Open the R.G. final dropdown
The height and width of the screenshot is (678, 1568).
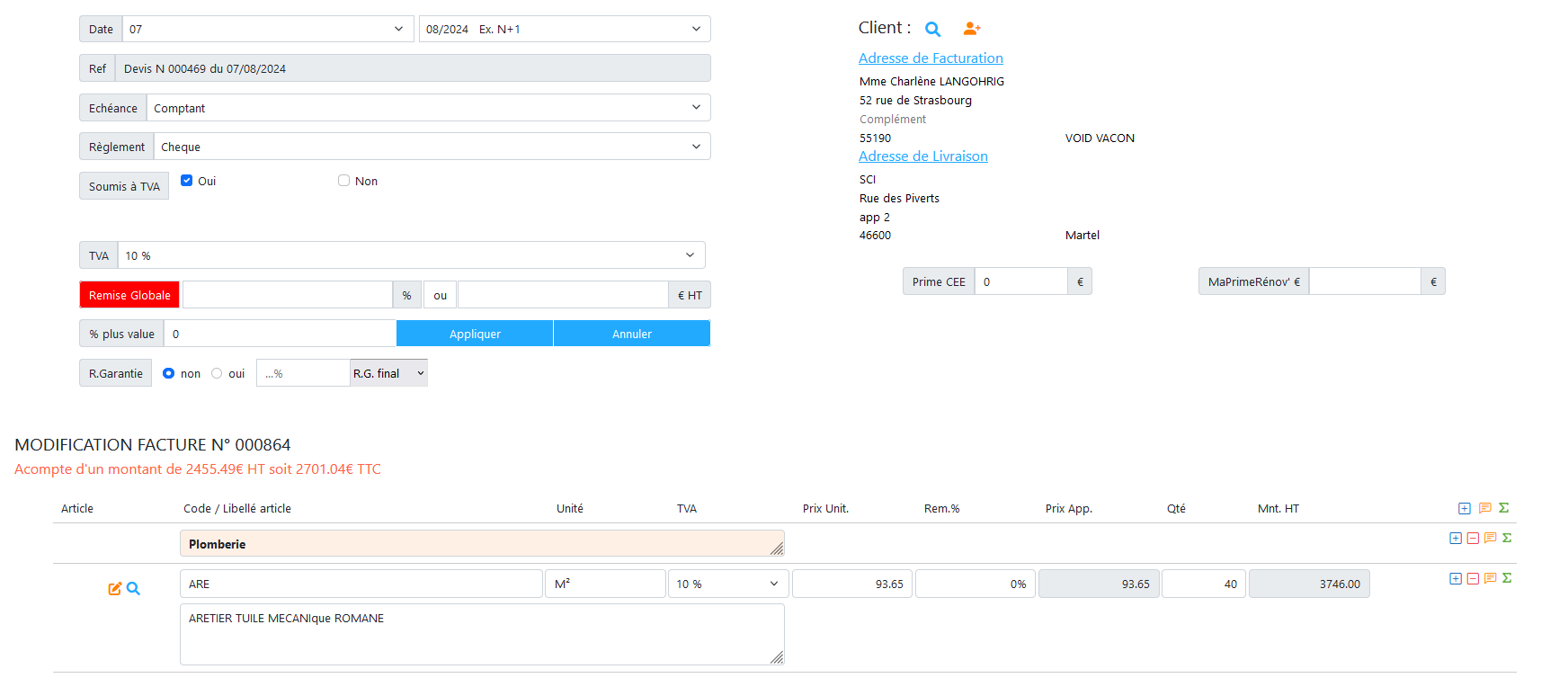pos(388,373)
